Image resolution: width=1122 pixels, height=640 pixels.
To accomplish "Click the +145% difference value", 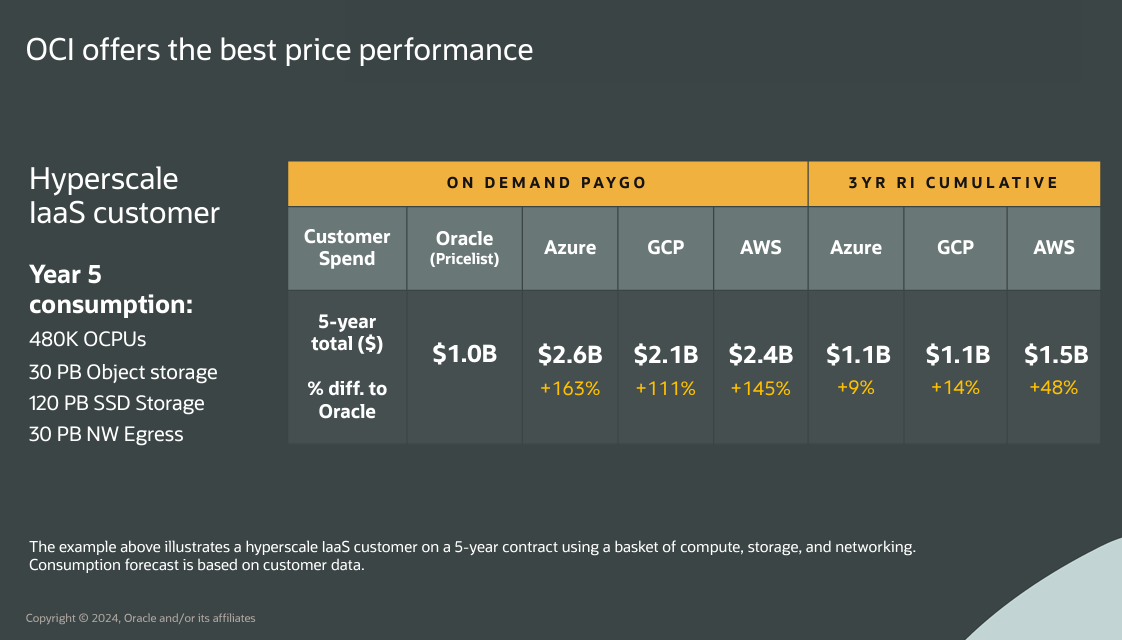I will pos(761,389).
